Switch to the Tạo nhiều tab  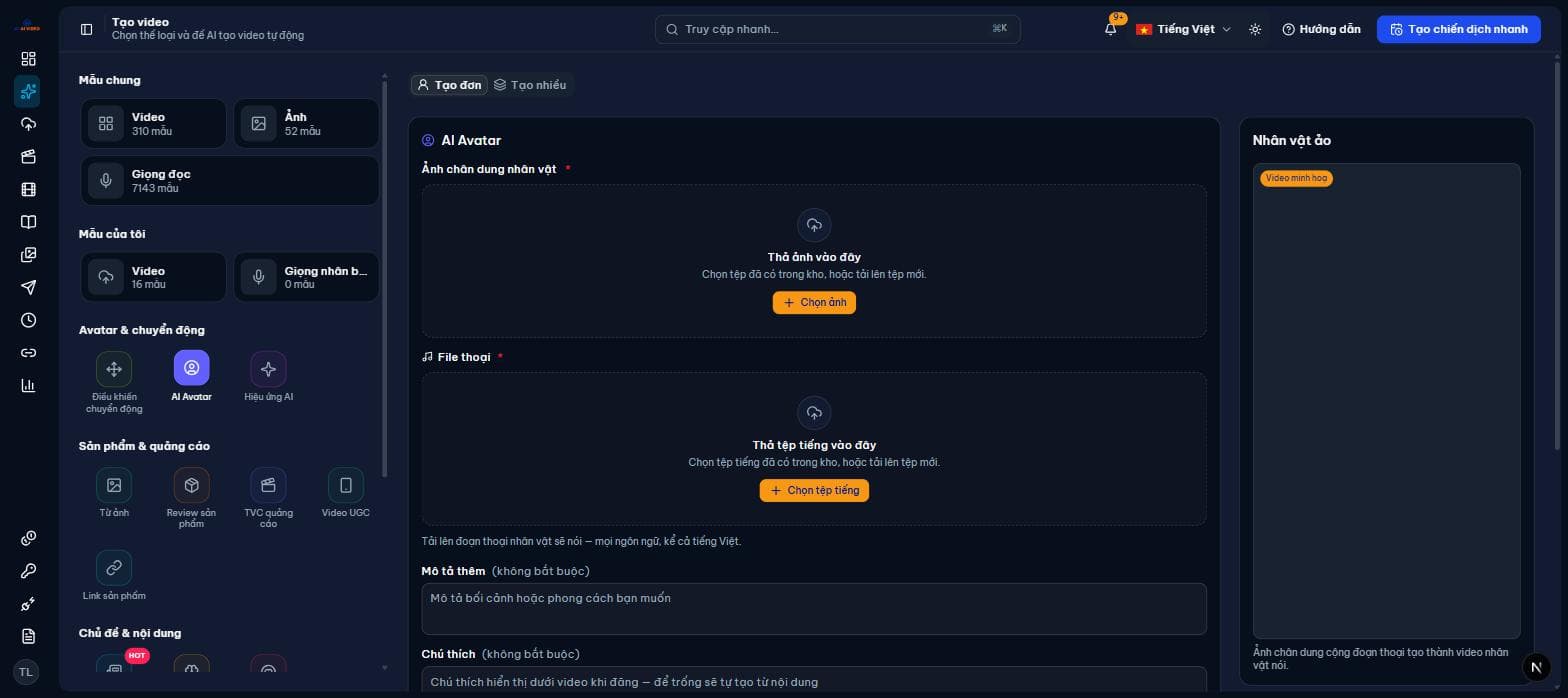[530, 85]
